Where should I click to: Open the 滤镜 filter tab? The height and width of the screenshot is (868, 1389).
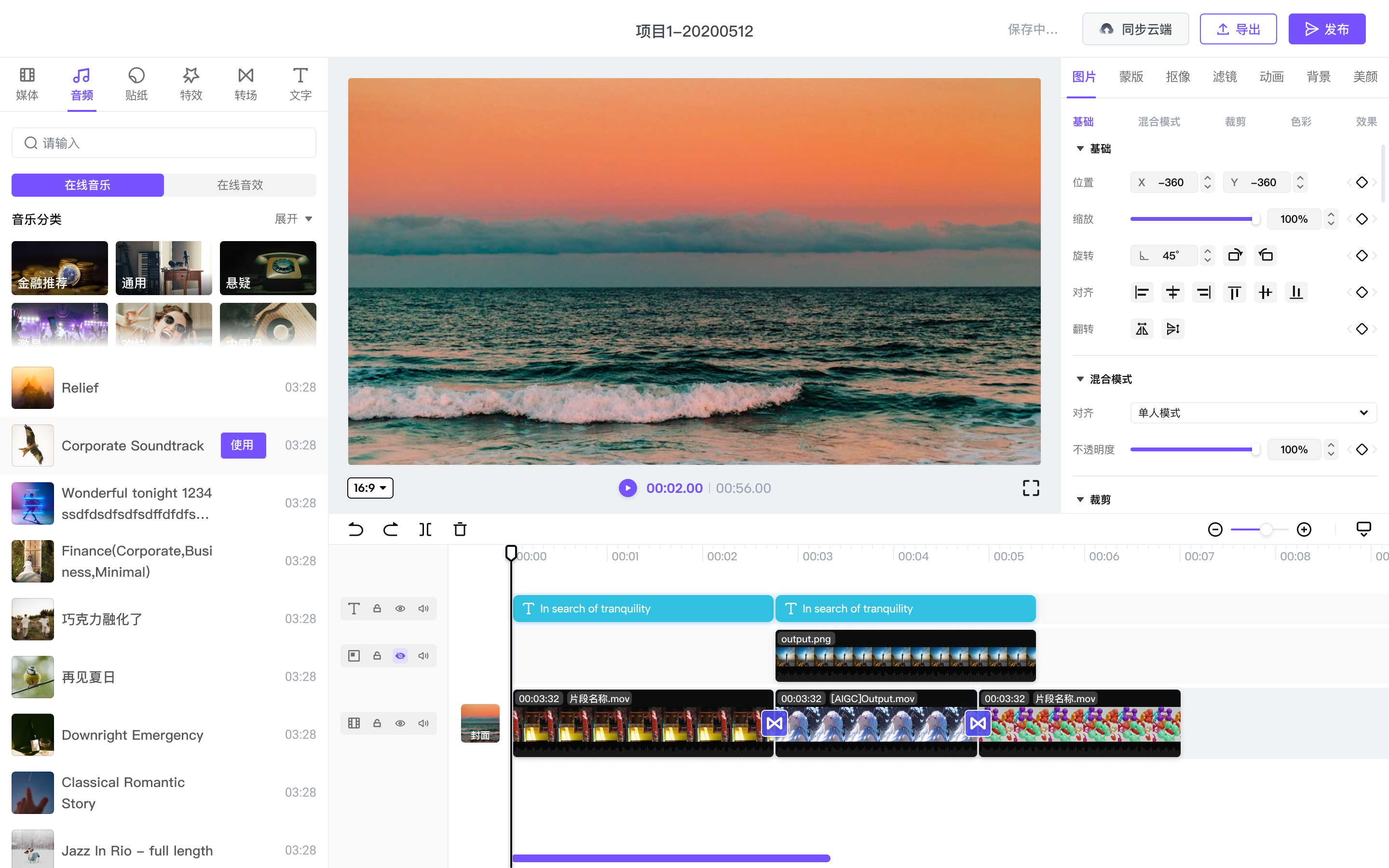pos(1224,77)
